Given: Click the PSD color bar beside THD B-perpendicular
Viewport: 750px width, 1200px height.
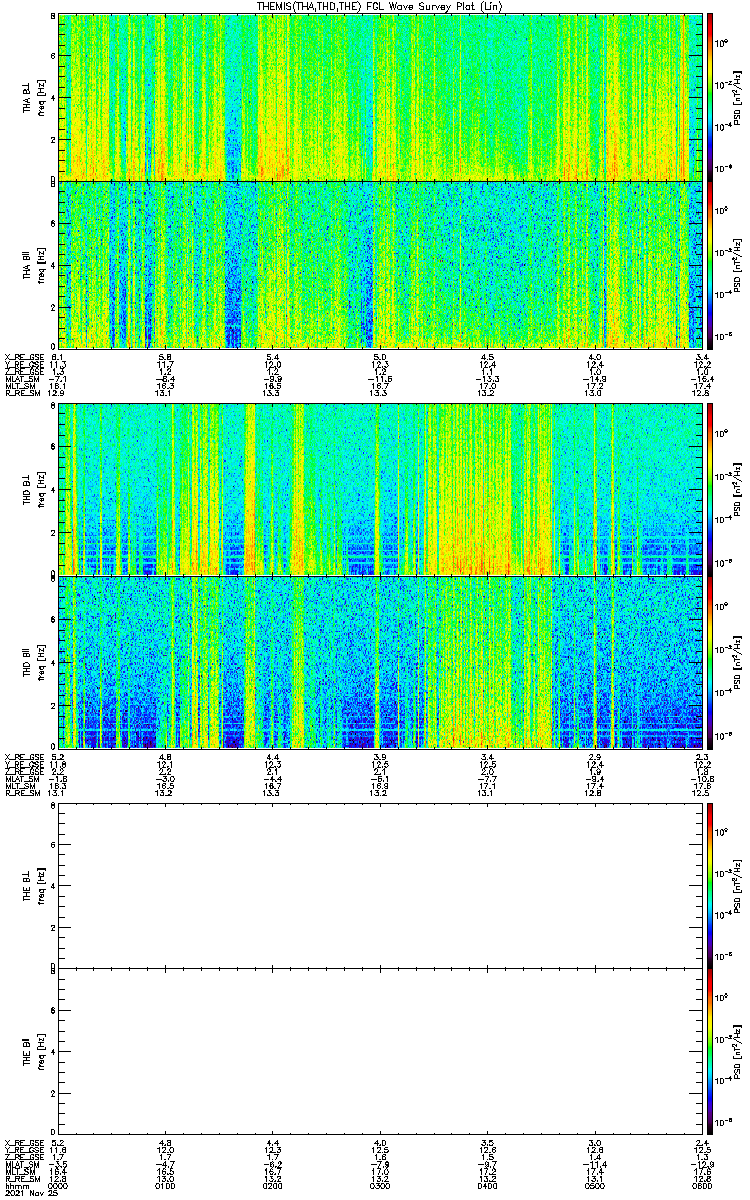Looking at the screenshot, I should pos(711,489).
